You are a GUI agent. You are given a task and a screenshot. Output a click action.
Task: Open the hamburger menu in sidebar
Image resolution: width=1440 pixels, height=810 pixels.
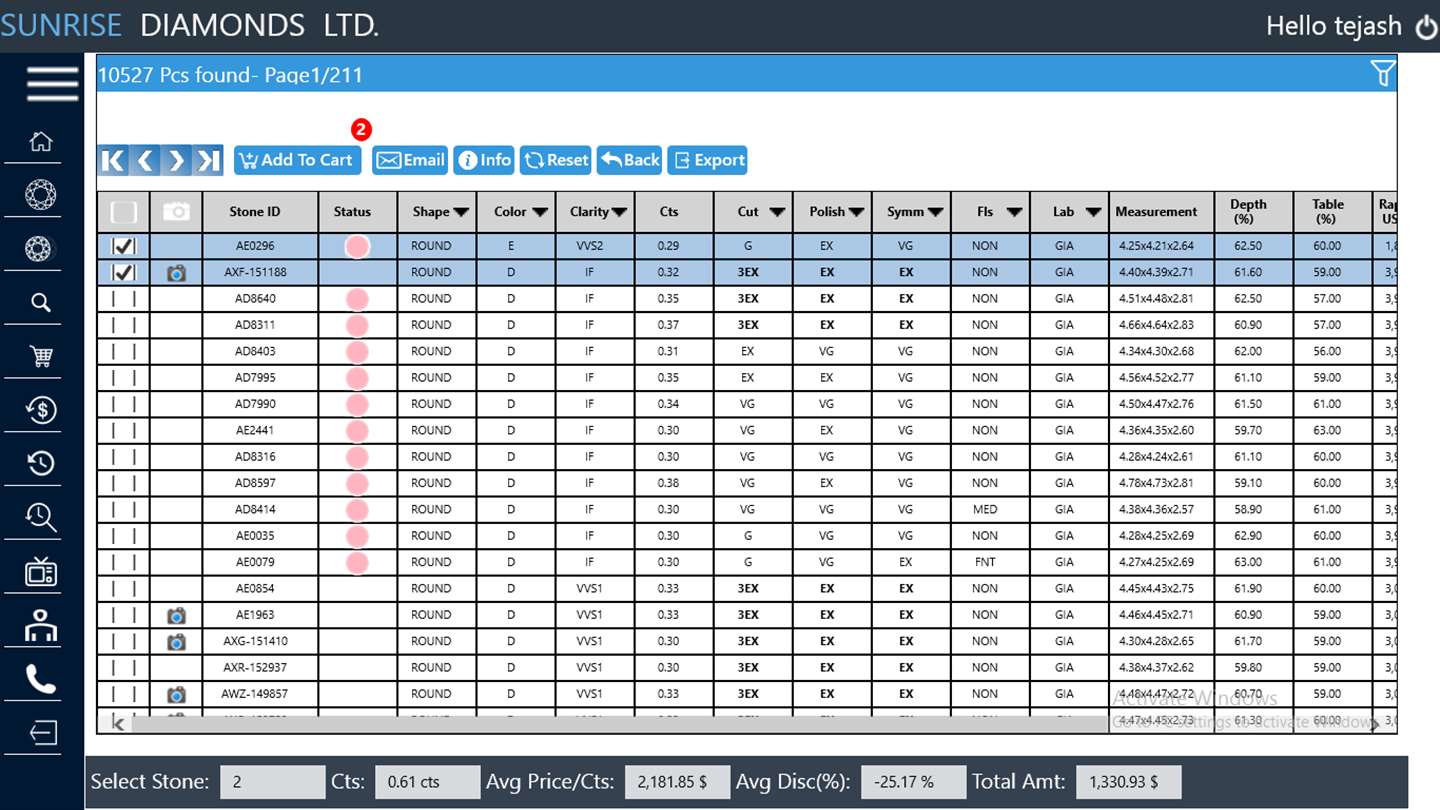coord(52,84)
